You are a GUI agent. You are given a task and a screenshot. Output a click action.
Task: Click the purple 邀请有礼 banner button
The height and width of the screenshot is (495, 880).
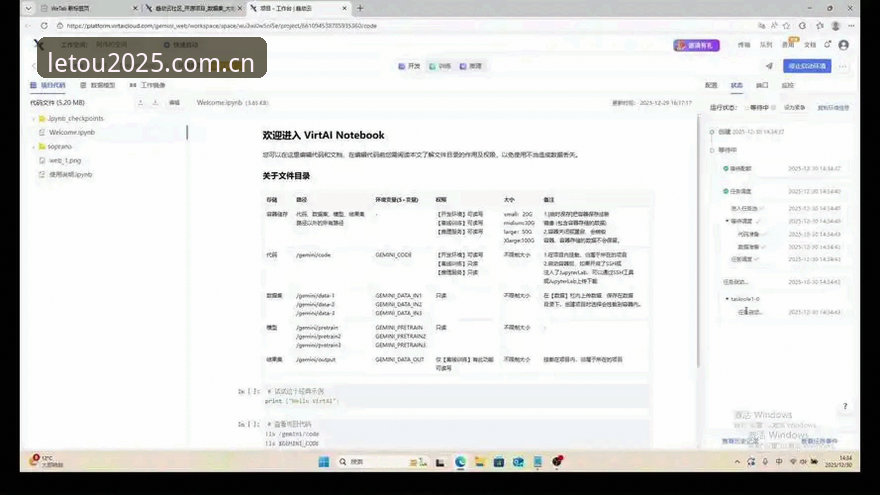[x=696, y=45]
